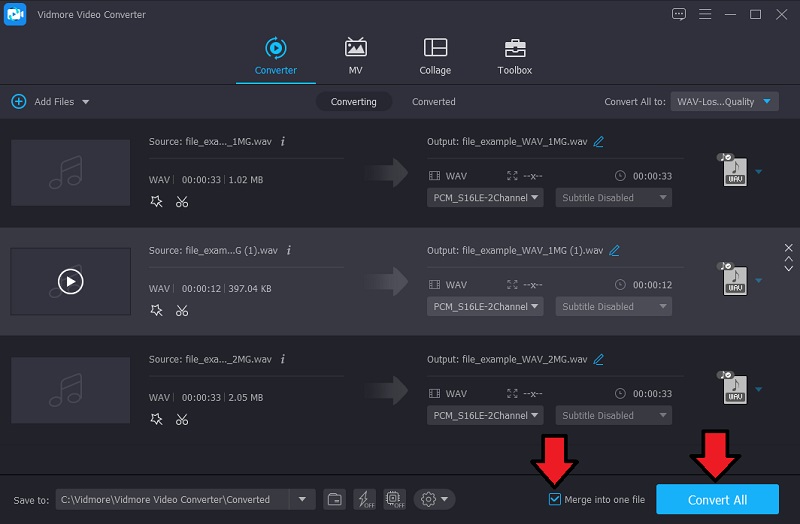The width and height of the screenshot is (800, 524).
Task: Open the feedback chat icon in the title bar
Action: pyautogui.click(x=680, y=14)
